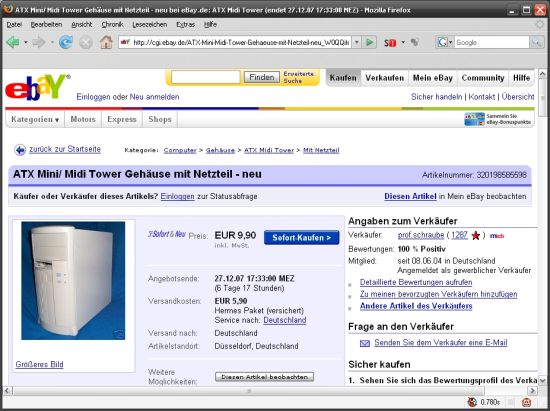Go to Firefox home page via house icon
The image size is (550, 411).
click(x=106, y=42)
